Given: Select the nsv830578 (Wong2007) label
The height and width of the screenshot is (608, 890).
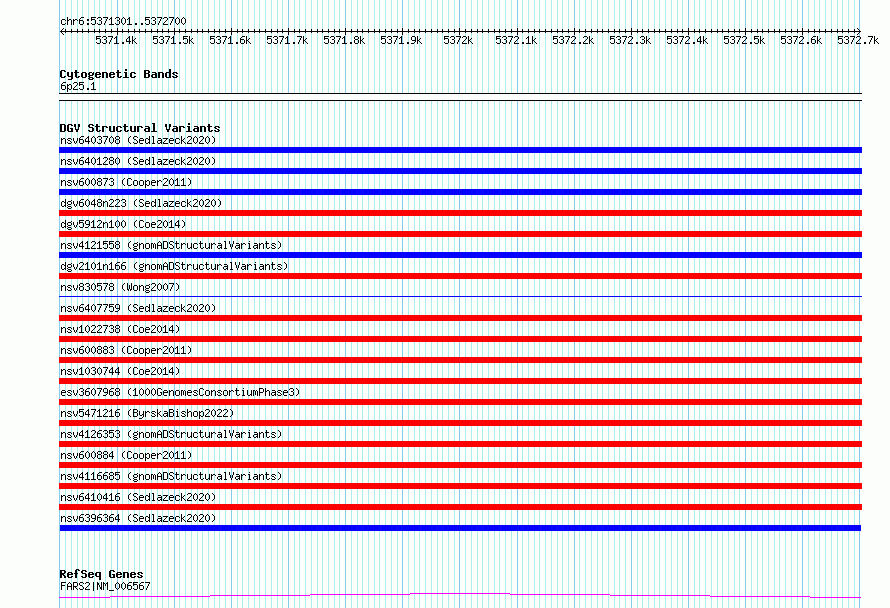Looking at the screenshot, I should [120, 287].
